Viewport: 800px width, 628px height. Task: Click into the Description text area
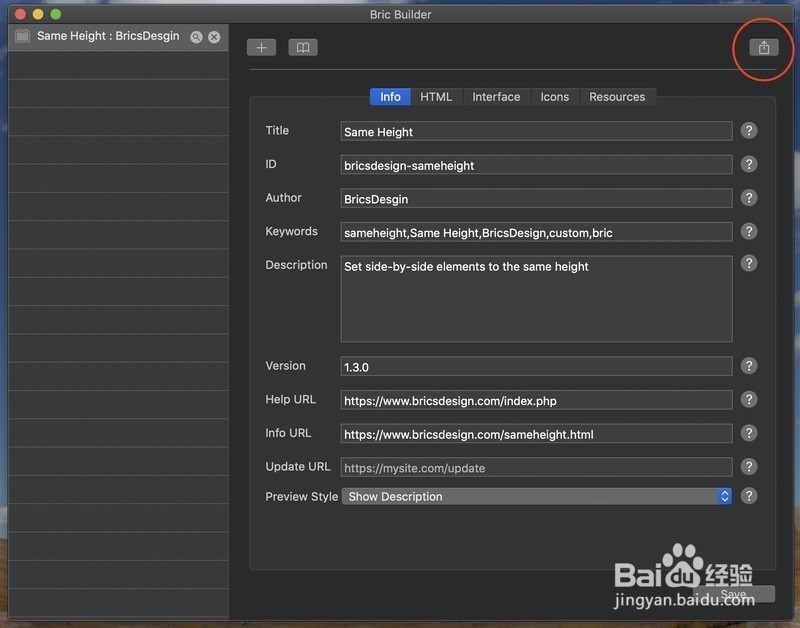[537, 299]
